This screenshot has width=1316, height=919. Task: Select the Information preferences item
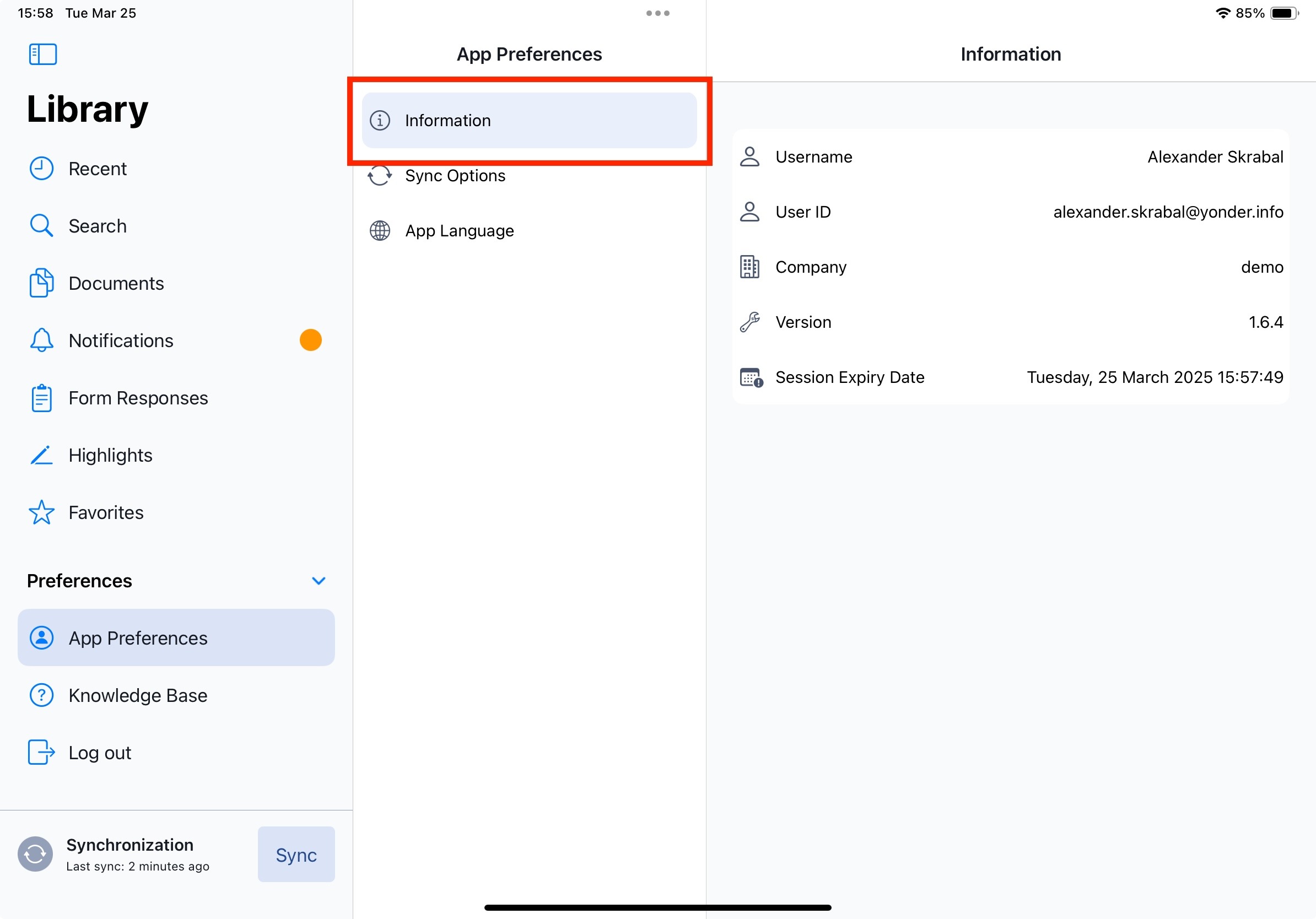click(x=528, y=120)
